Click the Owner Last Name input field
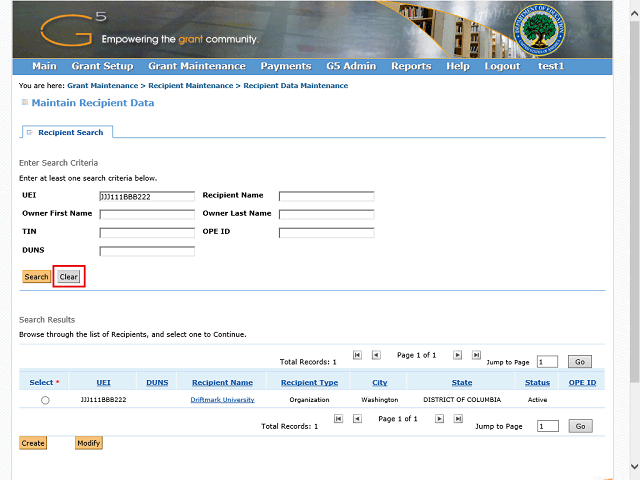The height and width of the screenshot is (480, 640). tap(327, 214)
